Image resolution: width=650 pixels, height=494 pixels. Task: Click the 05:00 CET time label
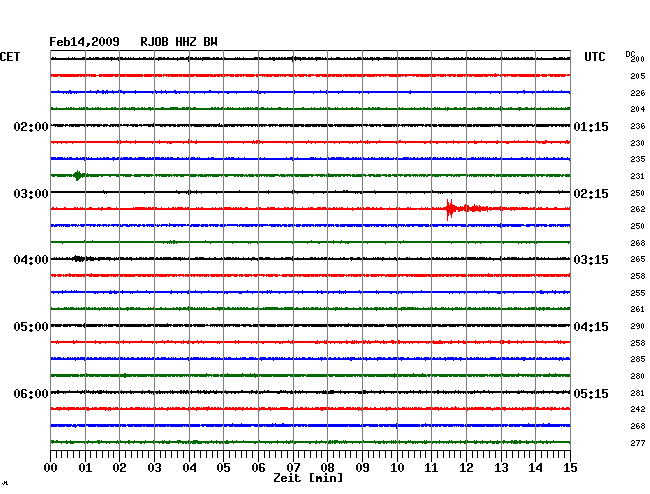click(x=31, y=327)
